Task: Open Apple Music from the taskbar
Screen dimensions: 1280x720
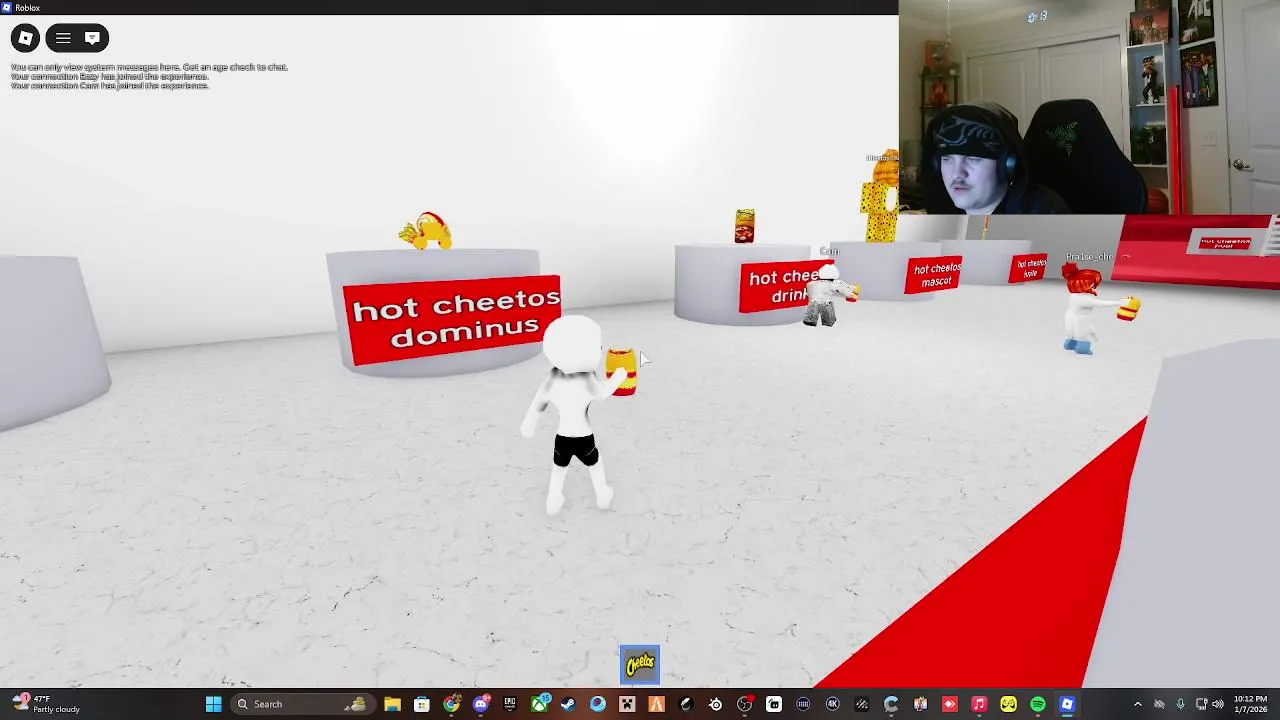Action: [979, 704]
